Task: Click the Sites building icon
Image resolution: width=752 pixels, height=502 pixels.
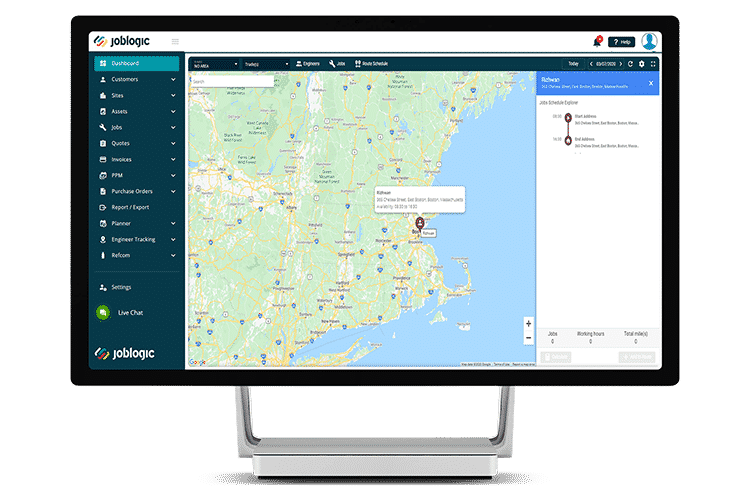Action: coord(103,95)
